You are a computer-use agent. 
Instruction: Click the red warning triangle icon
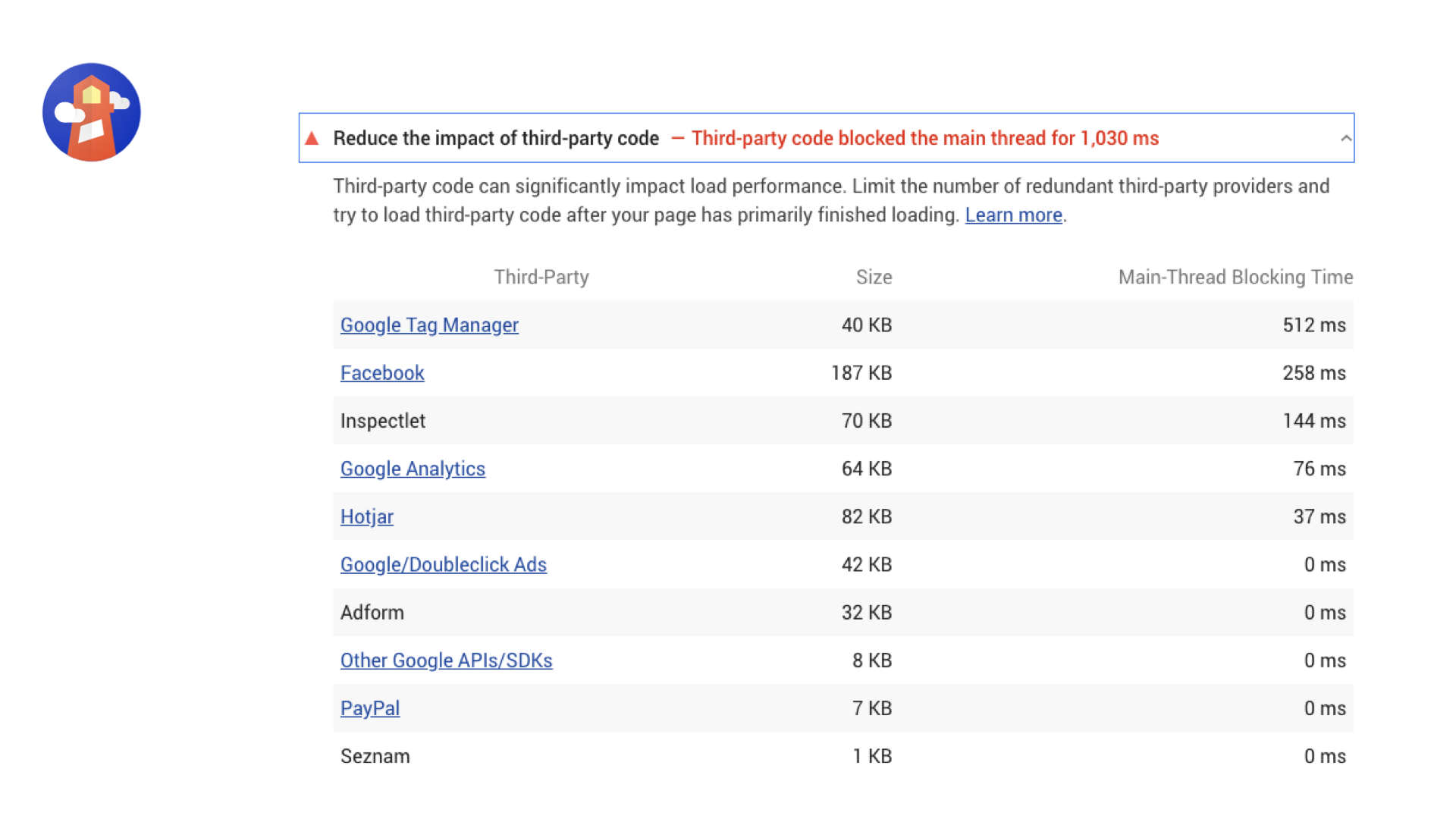[x=312, y=139]
